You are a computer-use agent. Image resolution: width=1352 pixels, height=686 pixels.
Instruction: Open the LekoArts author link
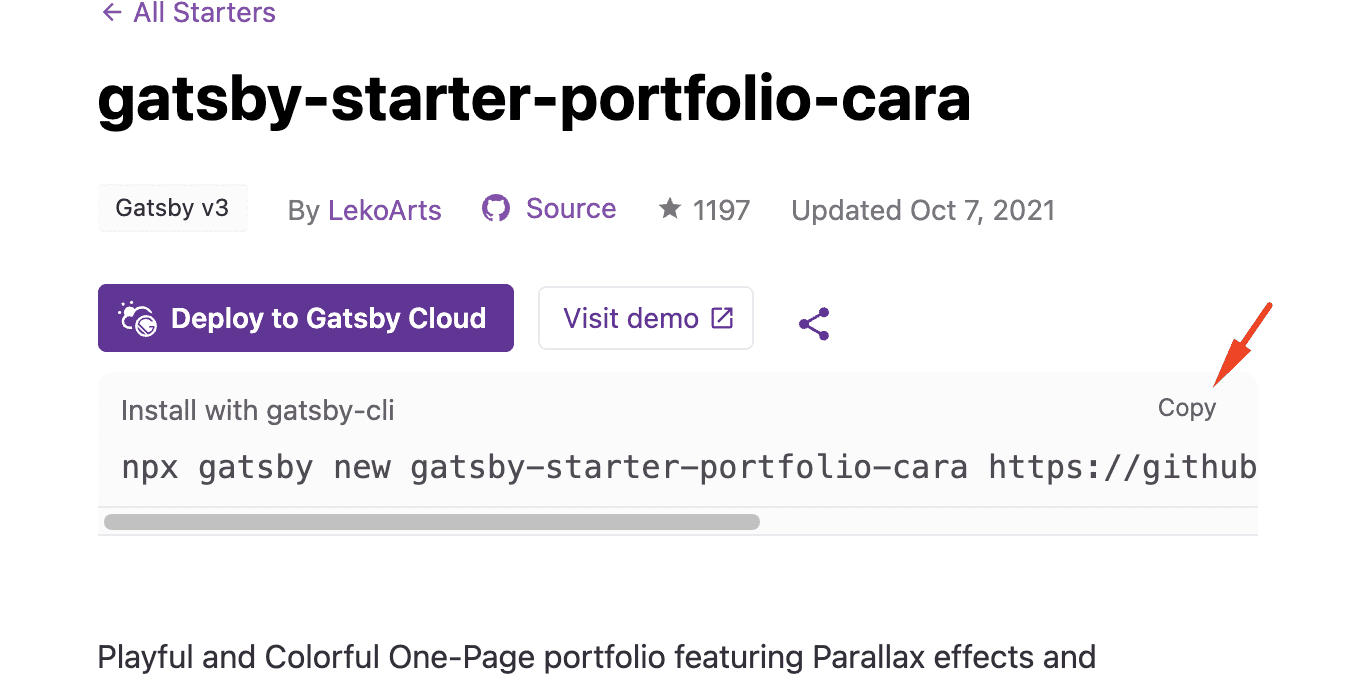click(x=384, y=210)
